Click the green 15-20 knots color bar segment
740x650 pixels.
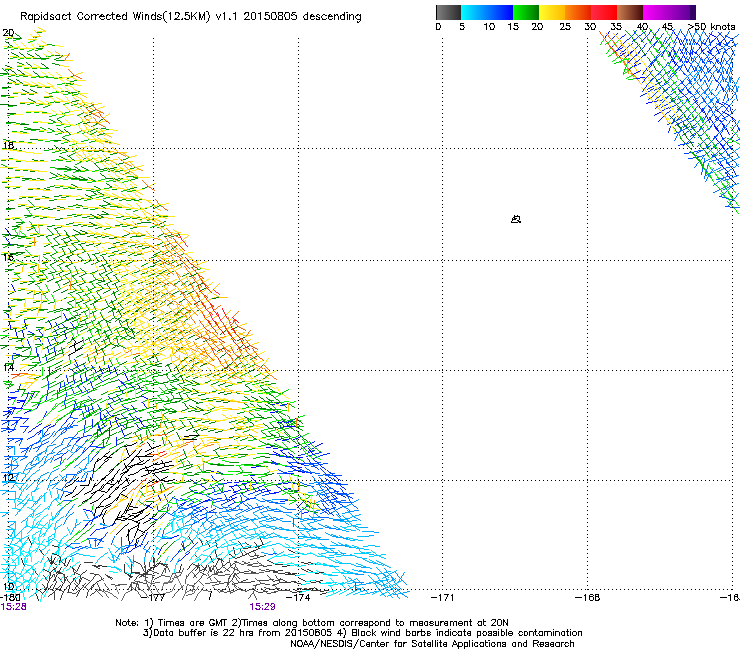point(526,12)
